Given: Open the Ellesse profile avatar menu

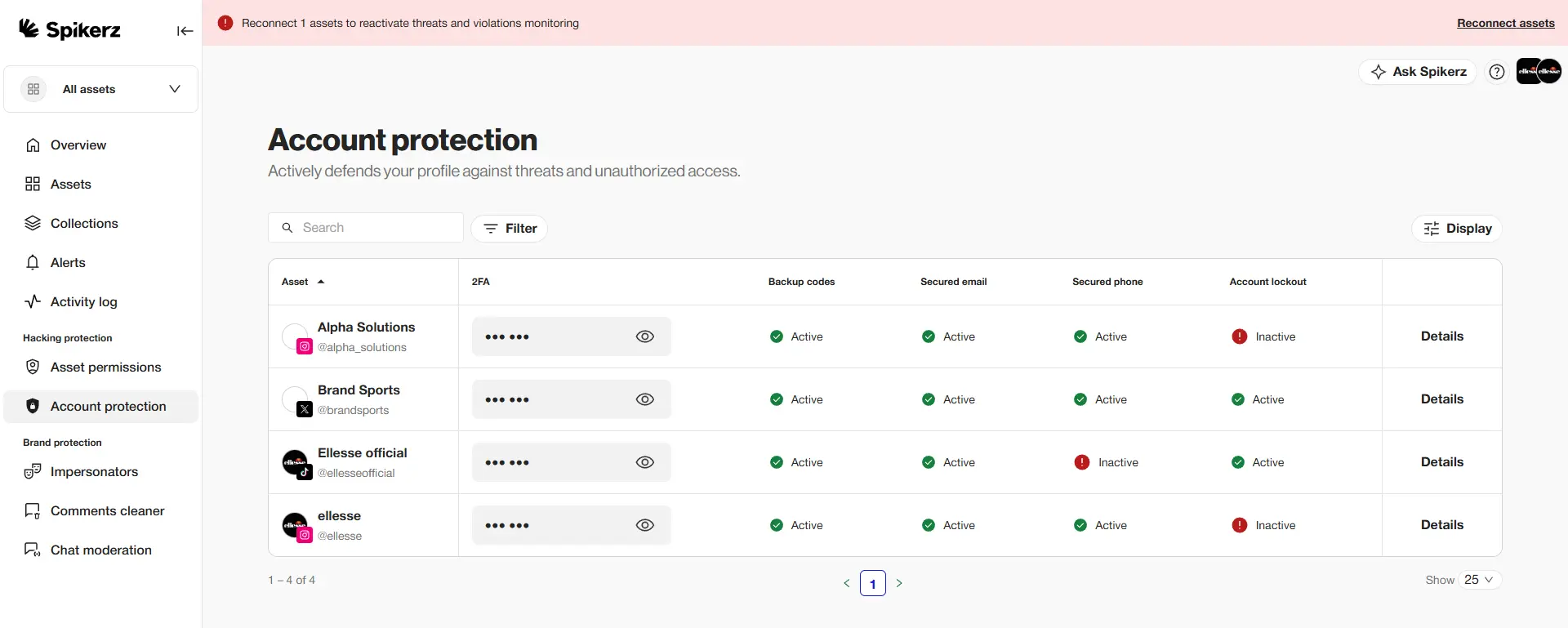Looking at the screenshot, I should coord(1539,71).
